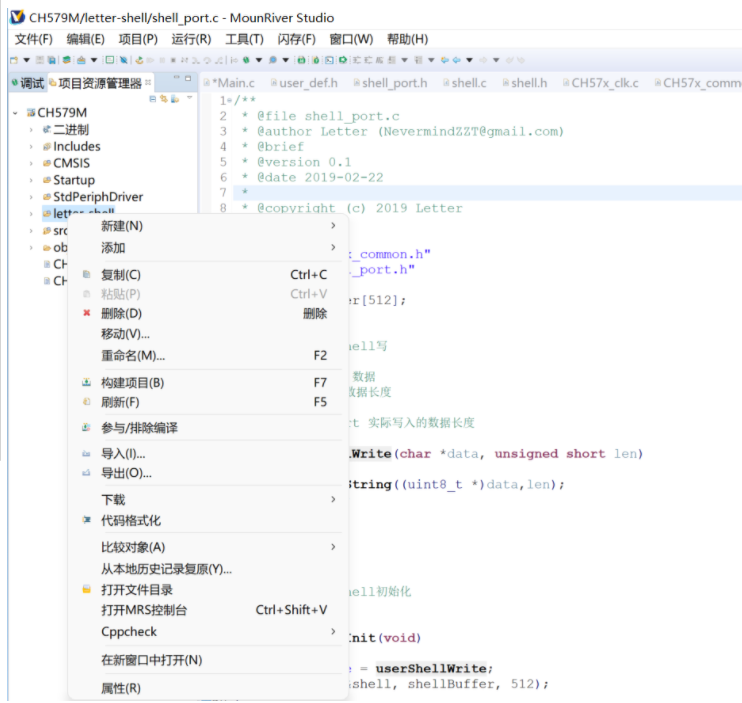Choose 在新窗口中打开(N)
742x703 pixels.
(208, 660)
